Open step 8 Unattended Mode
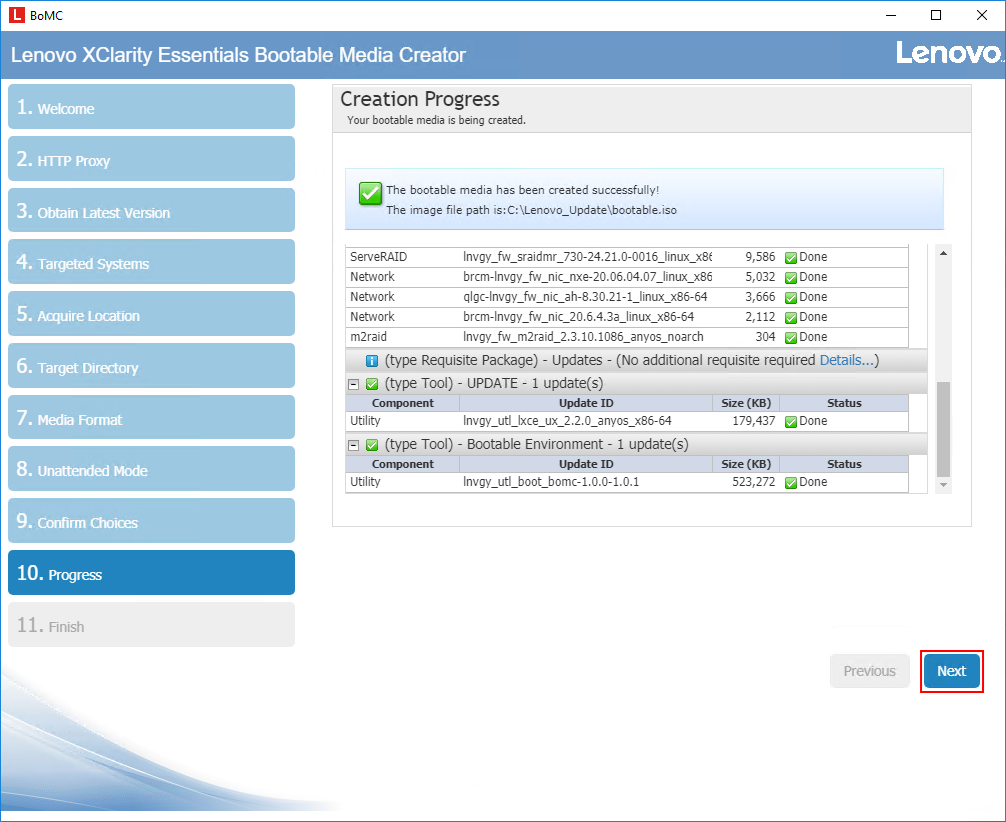The height and width of the screenshot is (822, 1006). pyautogui.click(x=151, y=469)
